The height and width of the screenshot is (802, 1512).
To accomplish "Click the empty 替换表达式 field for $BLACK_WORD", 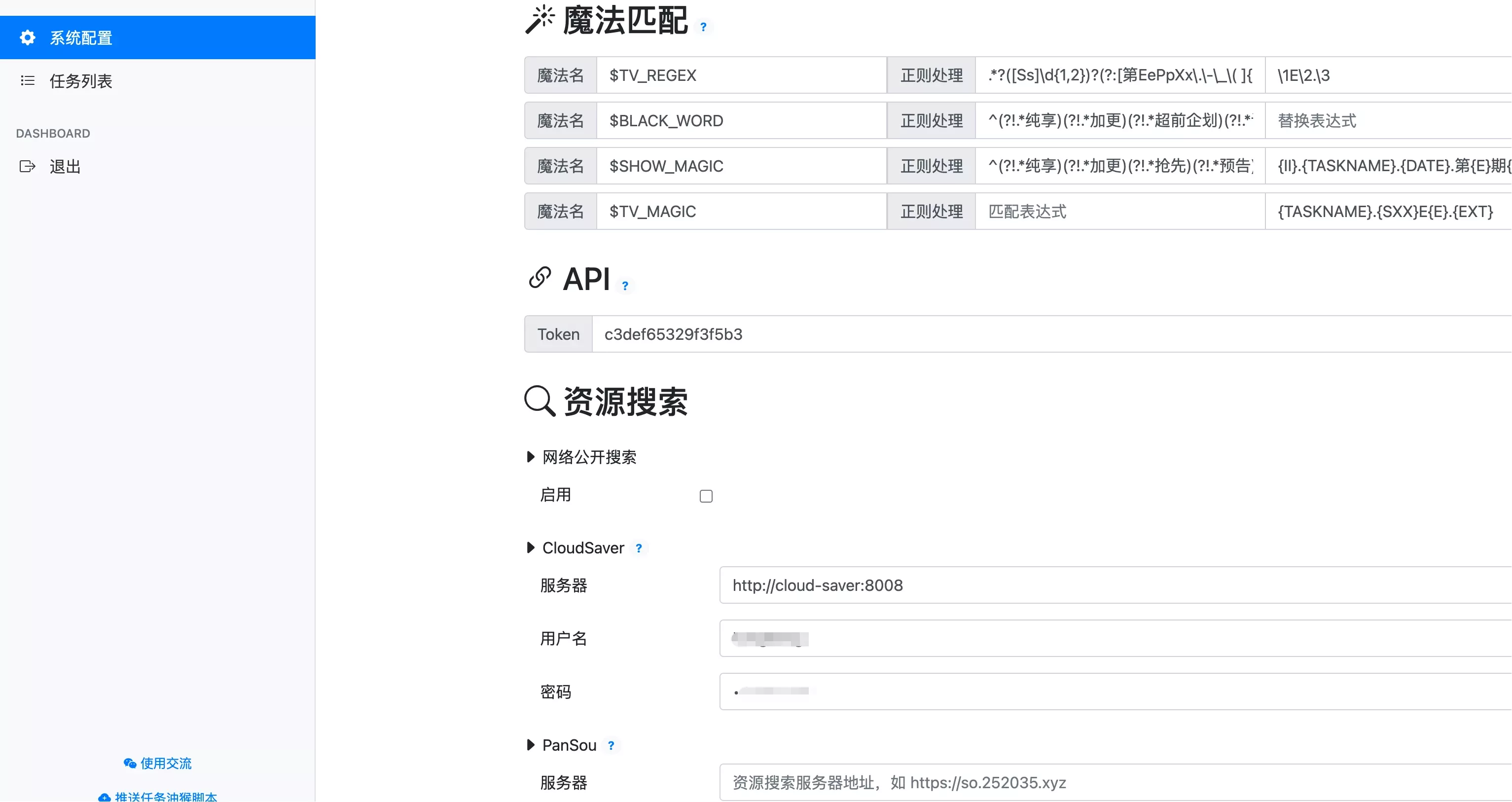I will tap(1389, 120).
